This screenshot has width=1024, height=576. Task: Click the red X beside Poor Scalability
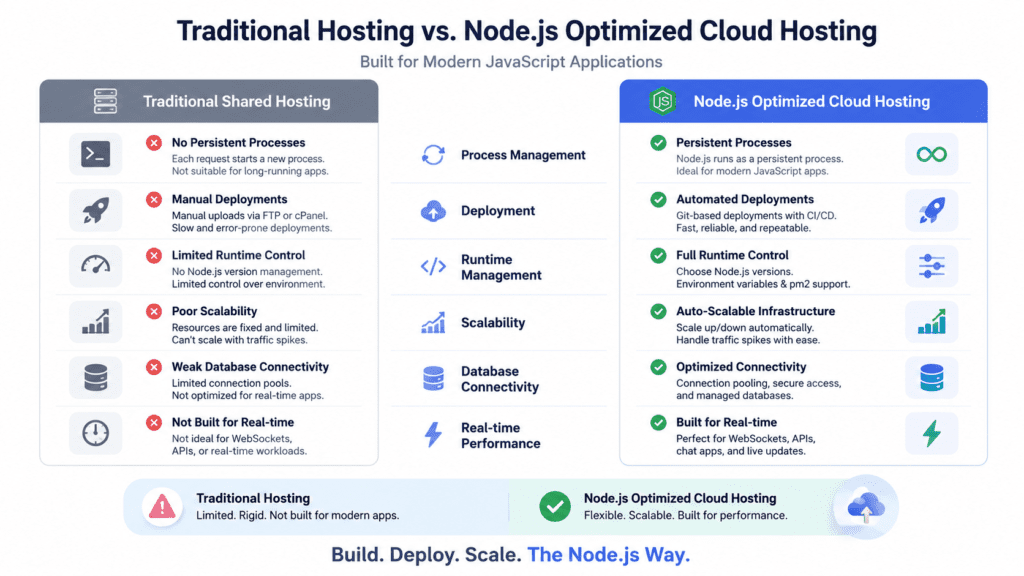tap(154, 312)
